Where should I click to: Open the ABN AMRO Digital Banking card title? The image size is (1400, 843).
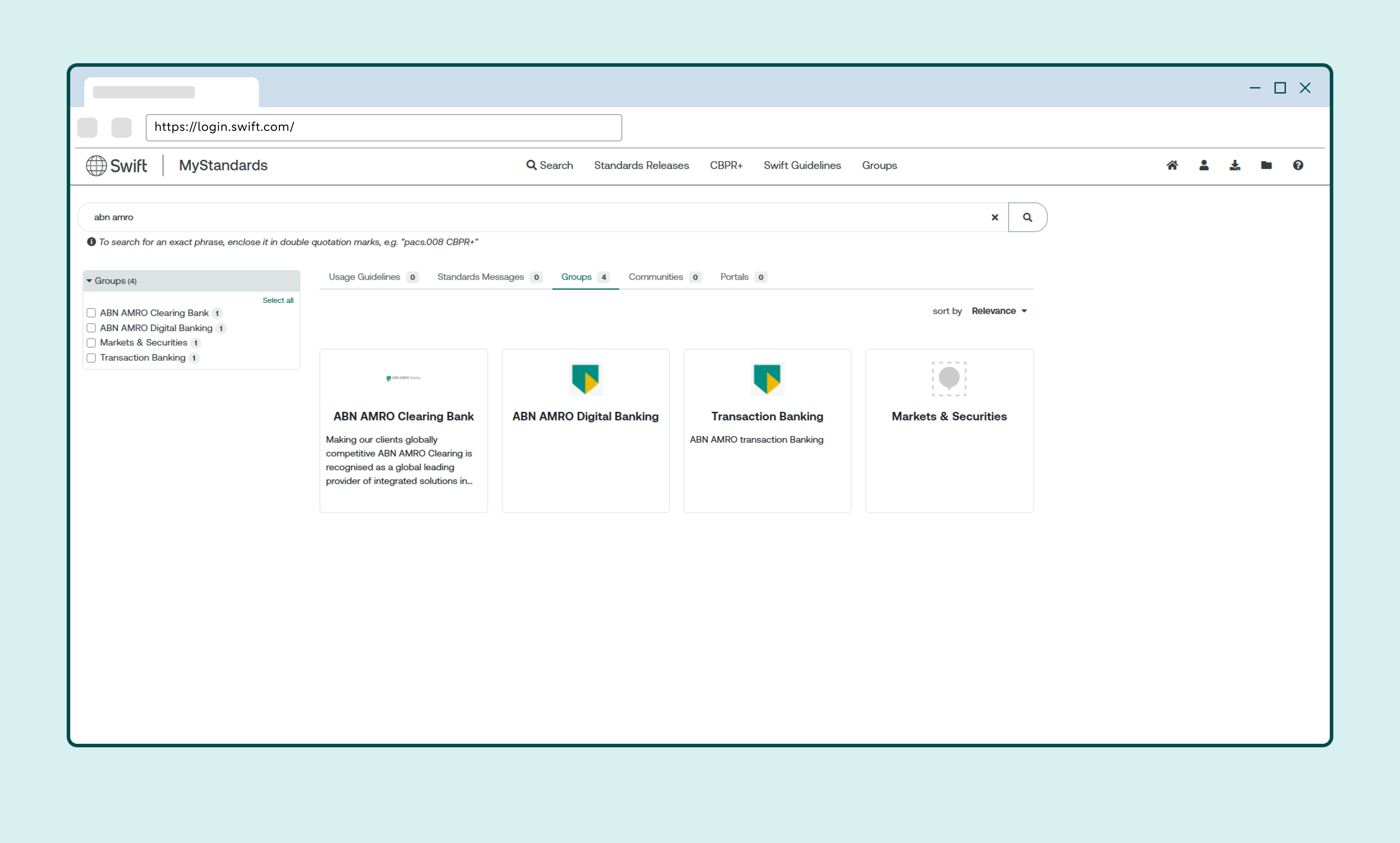(x=585, y=416)
